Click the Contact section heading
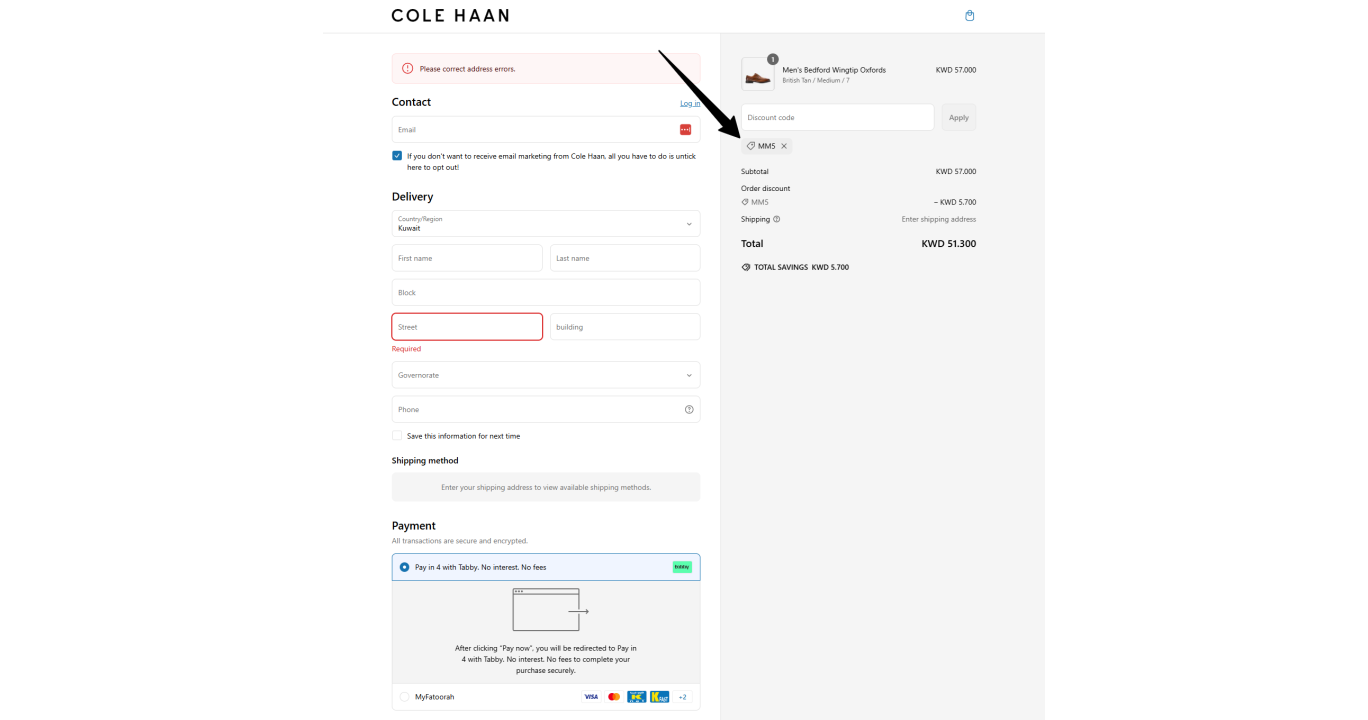This screenshot has height=720, width=1368. 412,102
